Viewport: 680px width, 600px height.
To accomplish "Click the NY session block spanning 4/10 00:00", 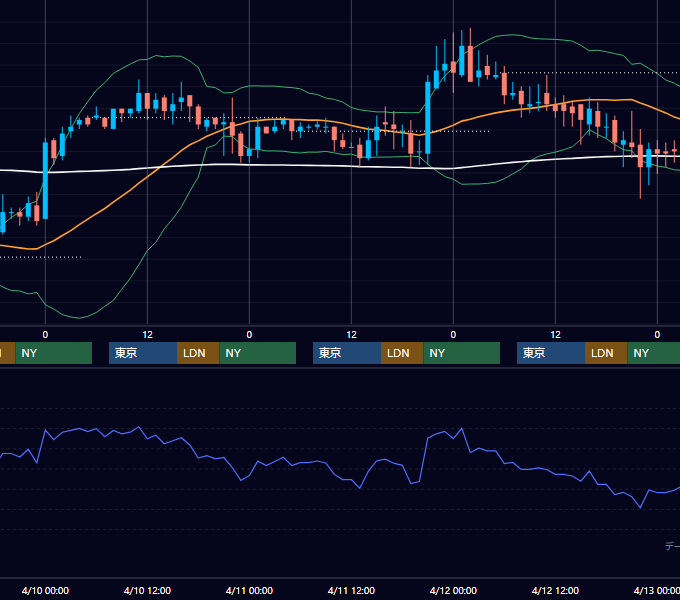I will pyautogui.click(x=54, y=353).
